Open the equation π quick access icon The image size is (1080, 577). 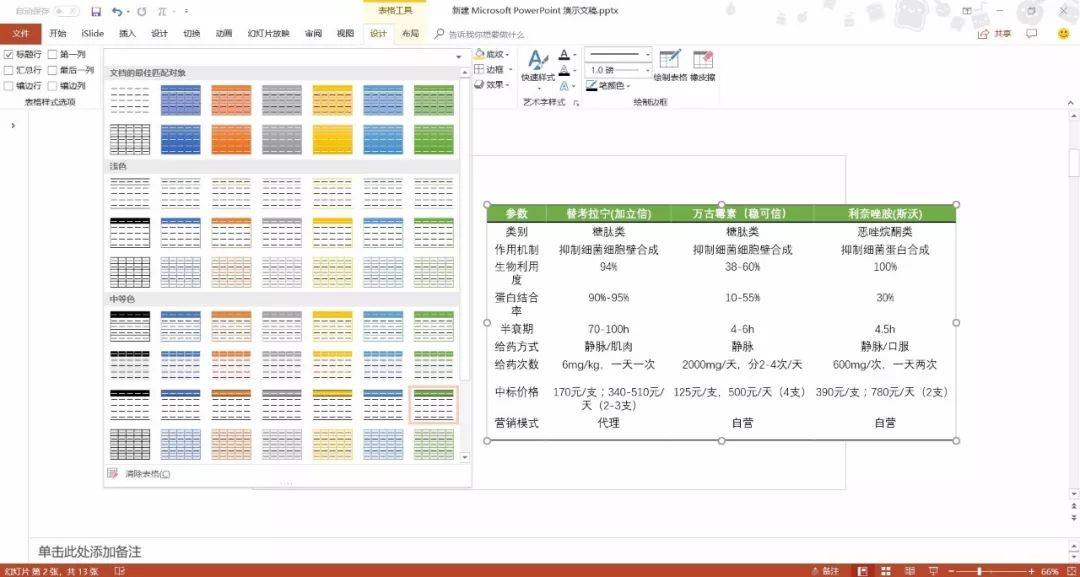click(x=162, y=12)
